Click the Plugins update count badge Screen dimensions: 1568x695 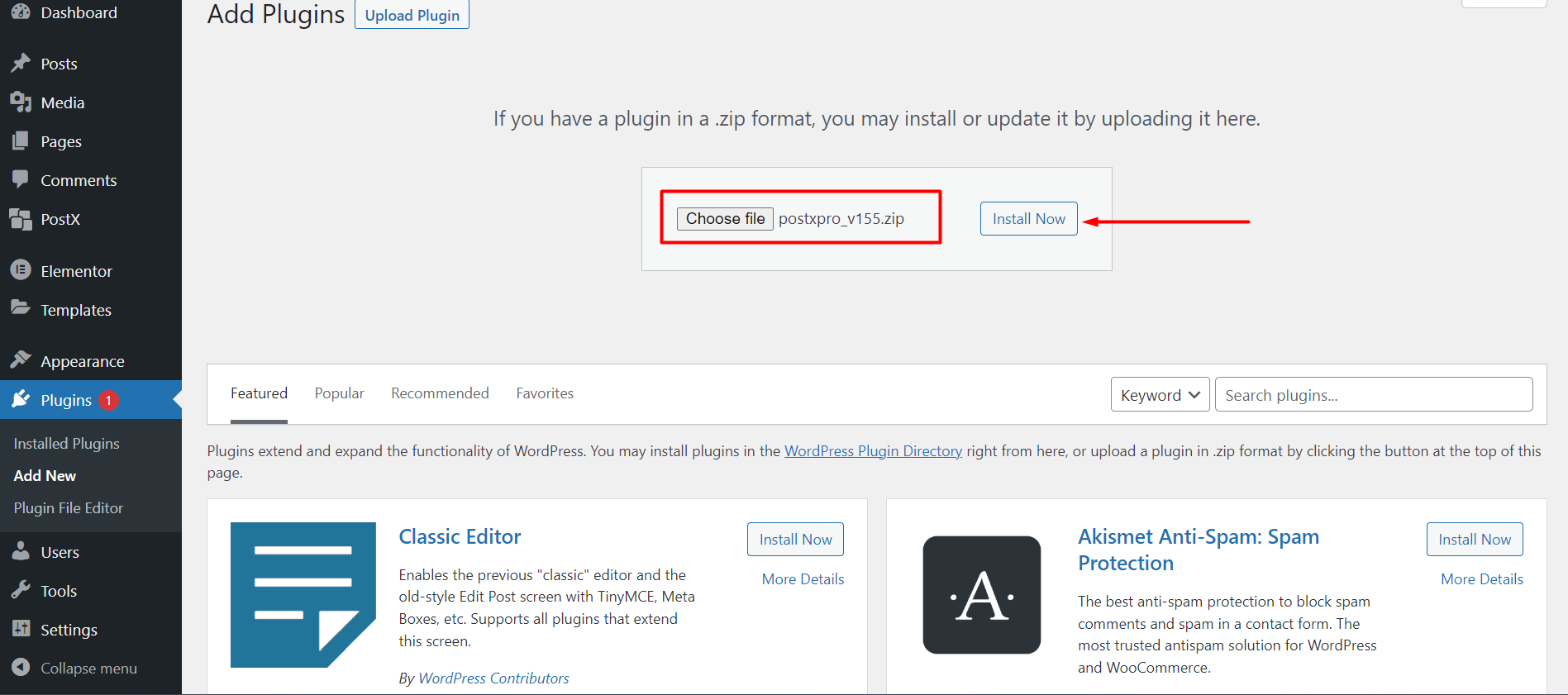[108, 400]
